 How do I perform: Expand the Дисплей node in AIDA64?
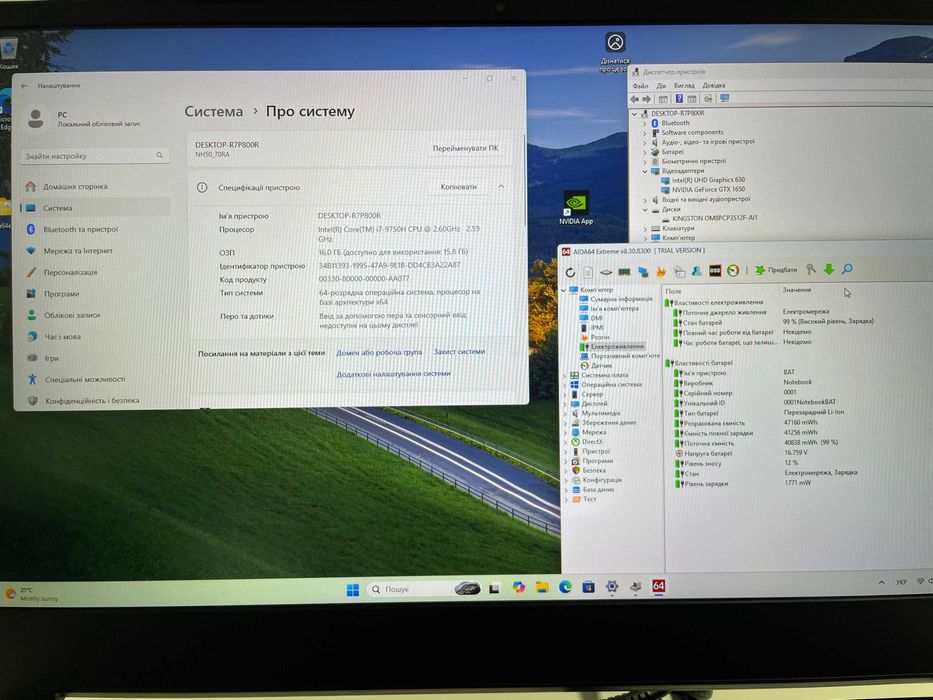[x=565, y=404]
